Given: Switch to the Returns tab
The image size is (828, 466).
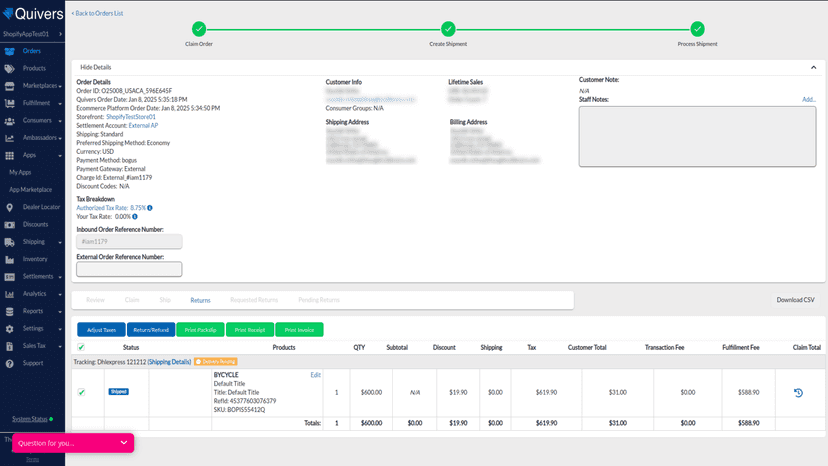Looking at the screenshot, I should pyautogui.click(x=200, y=300).
